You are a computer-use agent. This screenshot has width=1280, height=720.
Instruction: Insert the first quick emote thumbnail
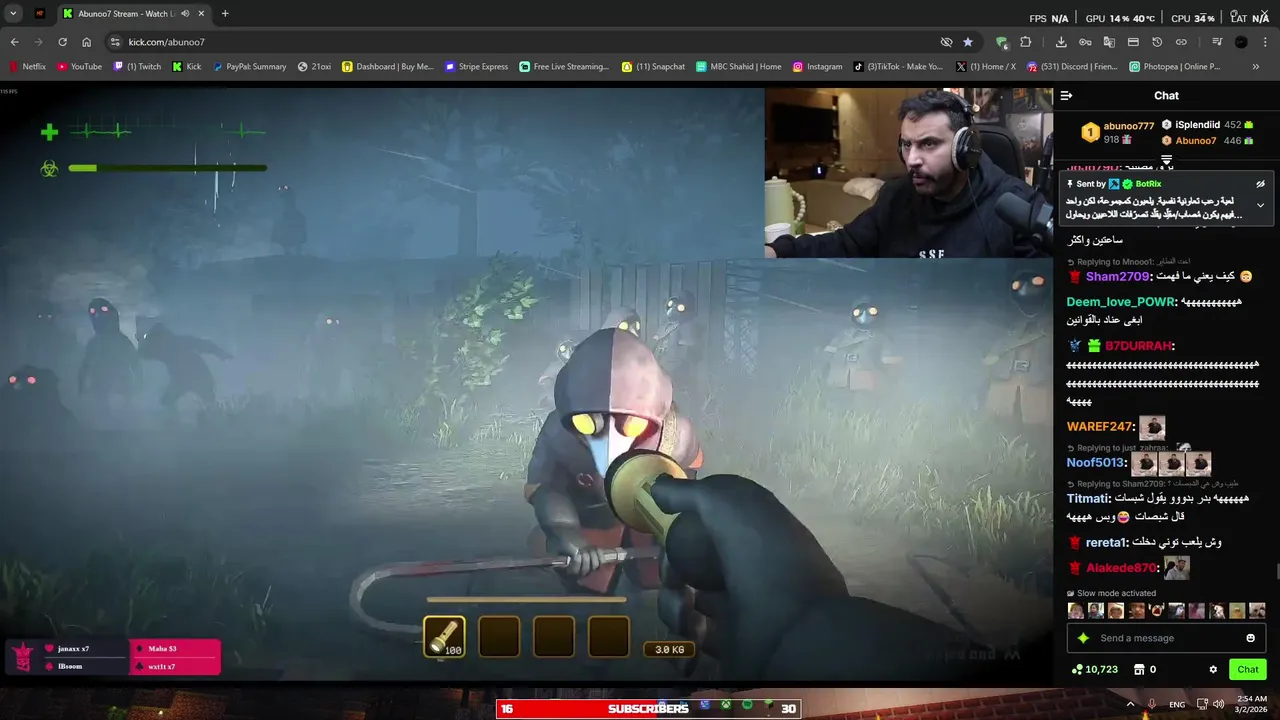point(1076,611)
